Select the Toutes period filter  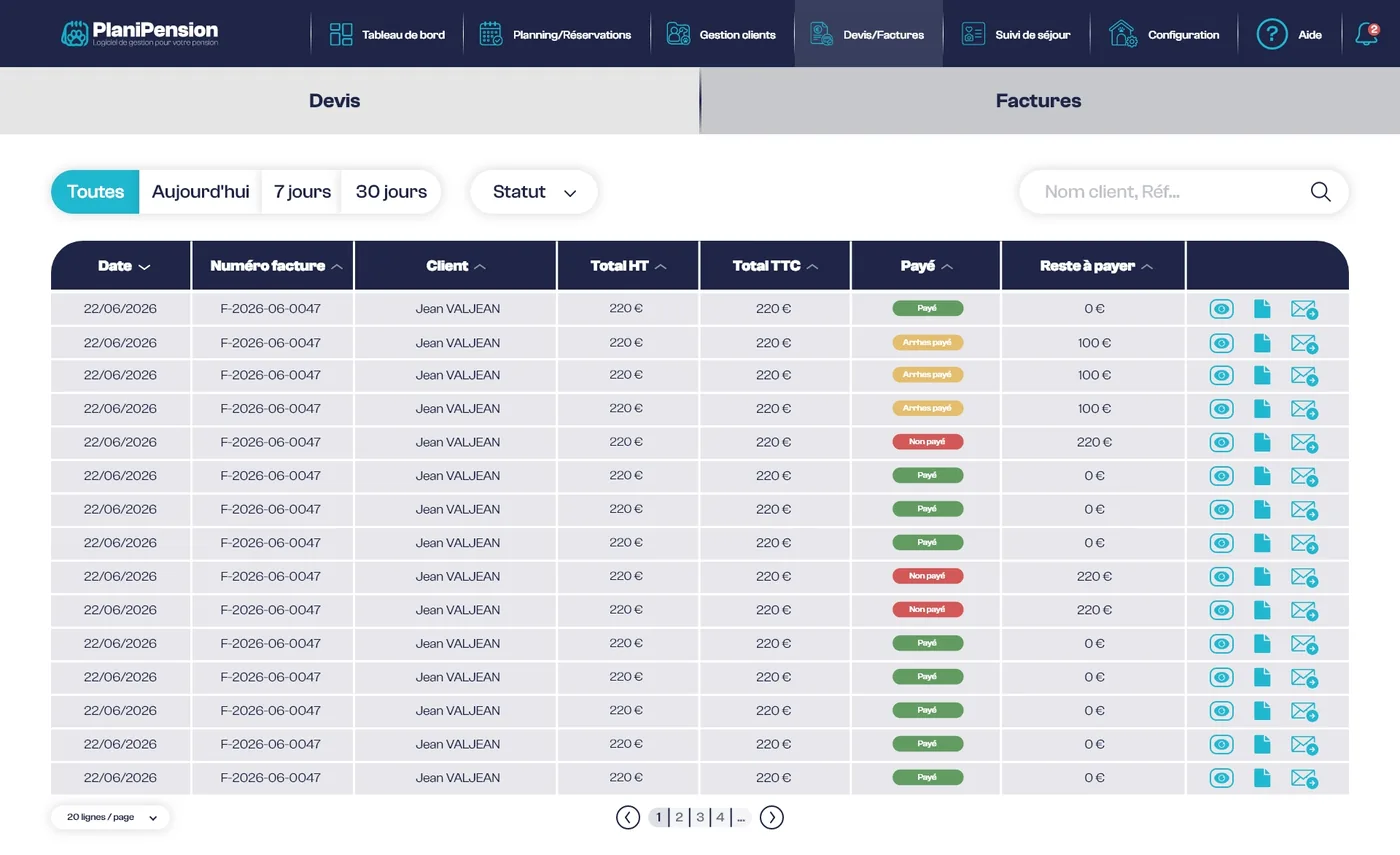95,192
